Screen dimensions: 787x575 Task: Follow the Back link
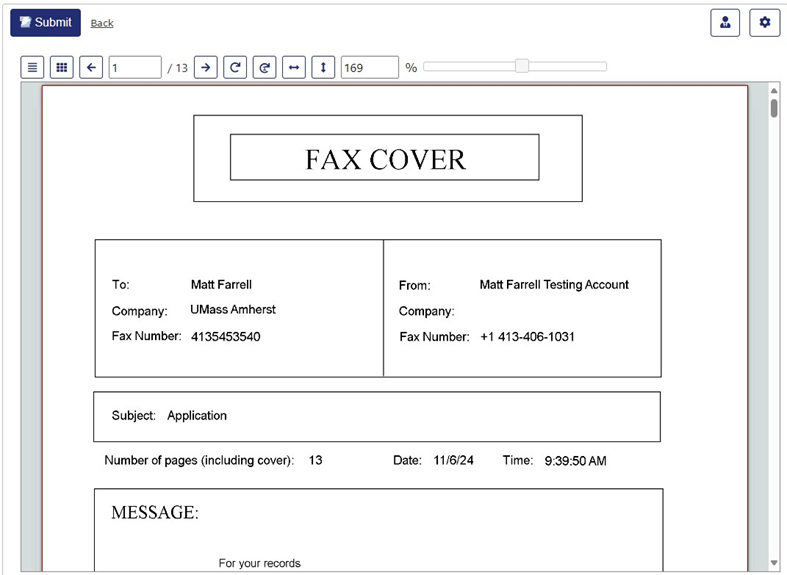pyautogui.click(x=102, y=23)
